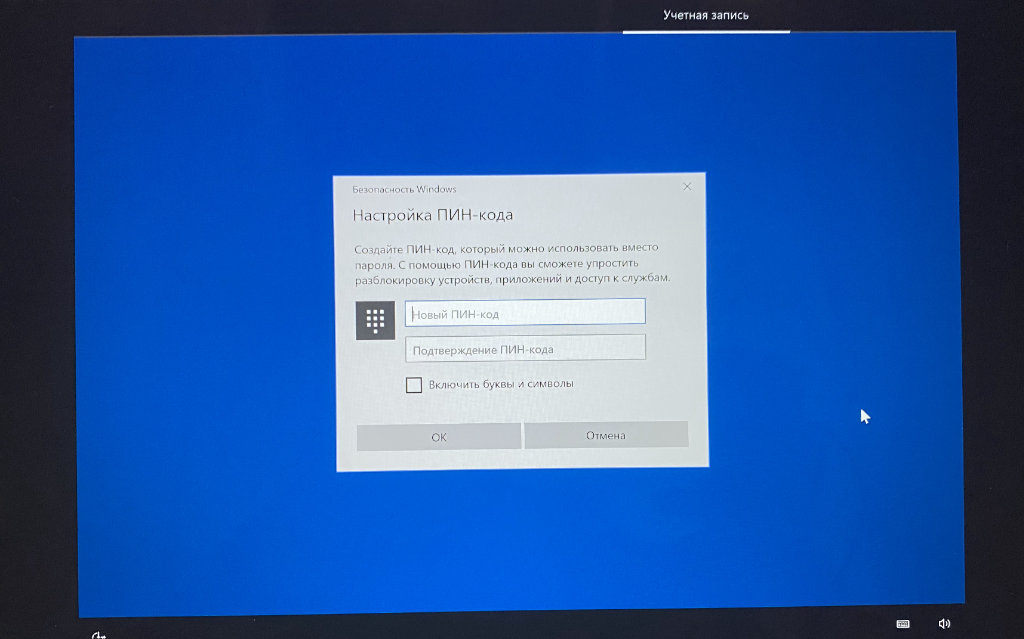Click the Создайте ПИН-код description text

tap(512, 263)
